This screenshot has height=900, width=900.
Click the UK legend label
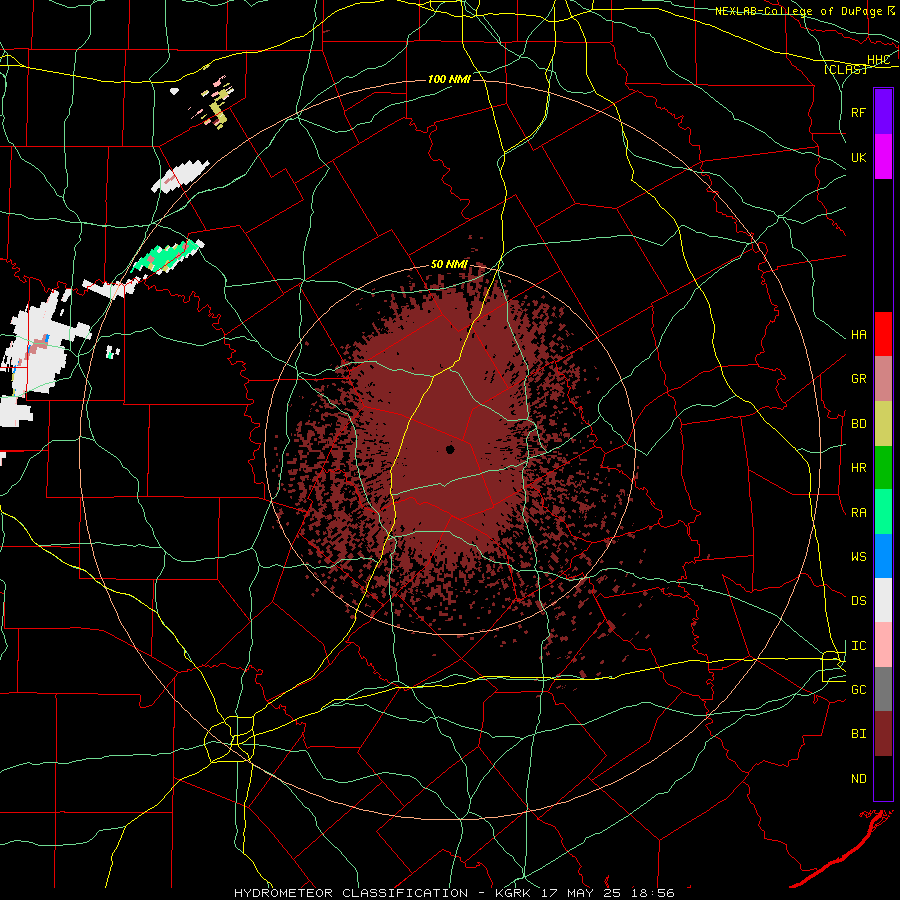[858, 157]
